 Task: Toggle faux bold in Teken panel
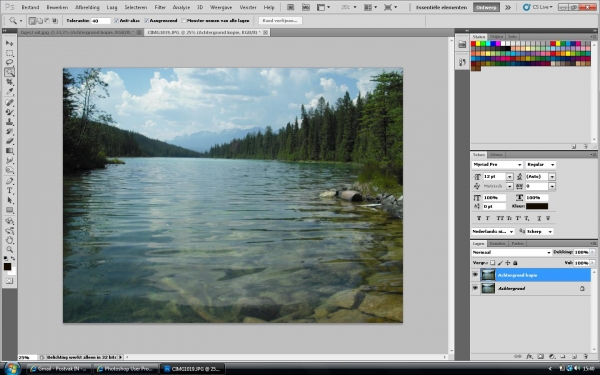[x=479, y=218]
